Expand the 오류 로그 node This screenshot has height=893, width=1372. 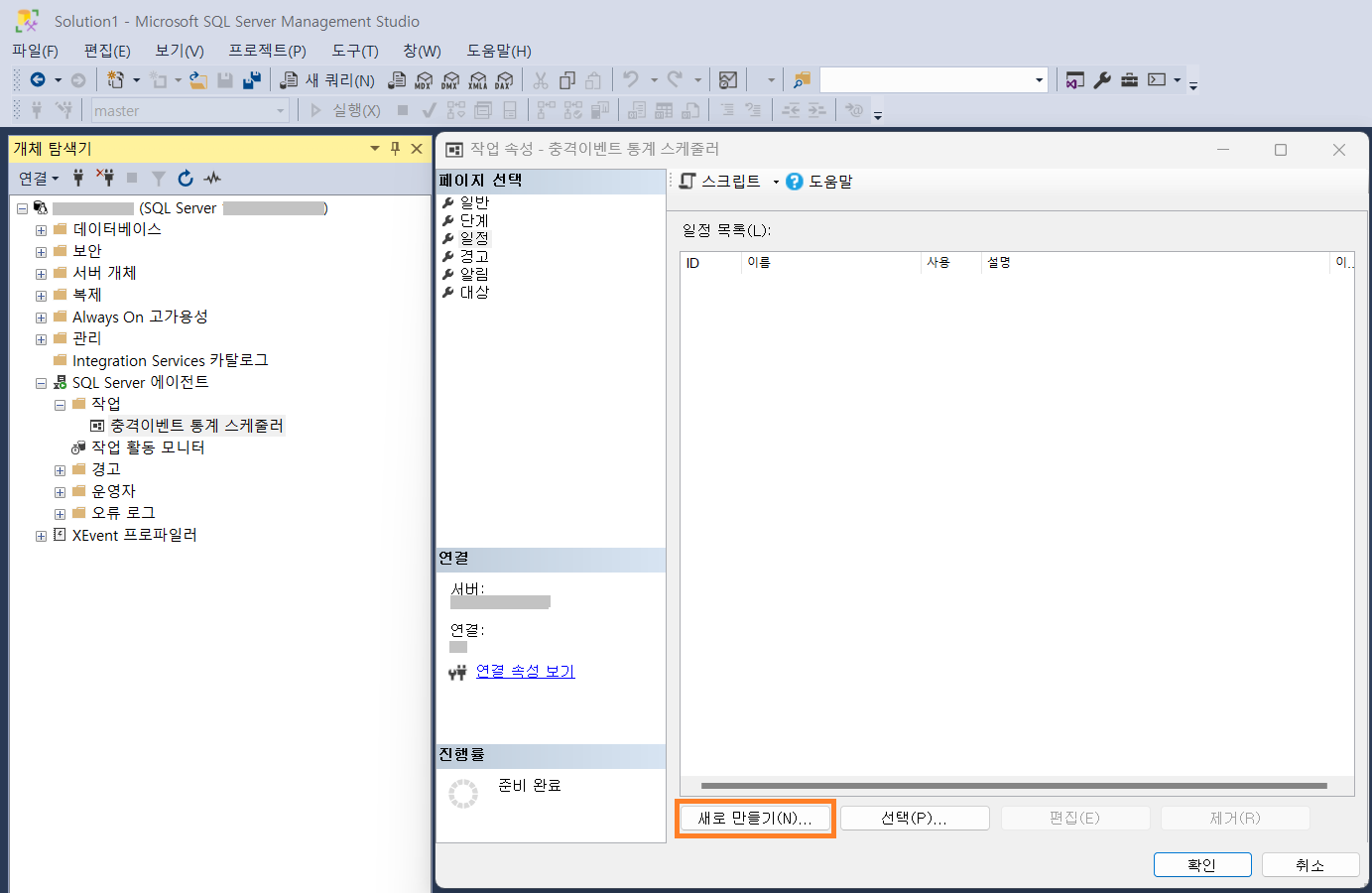coord(60,514)
